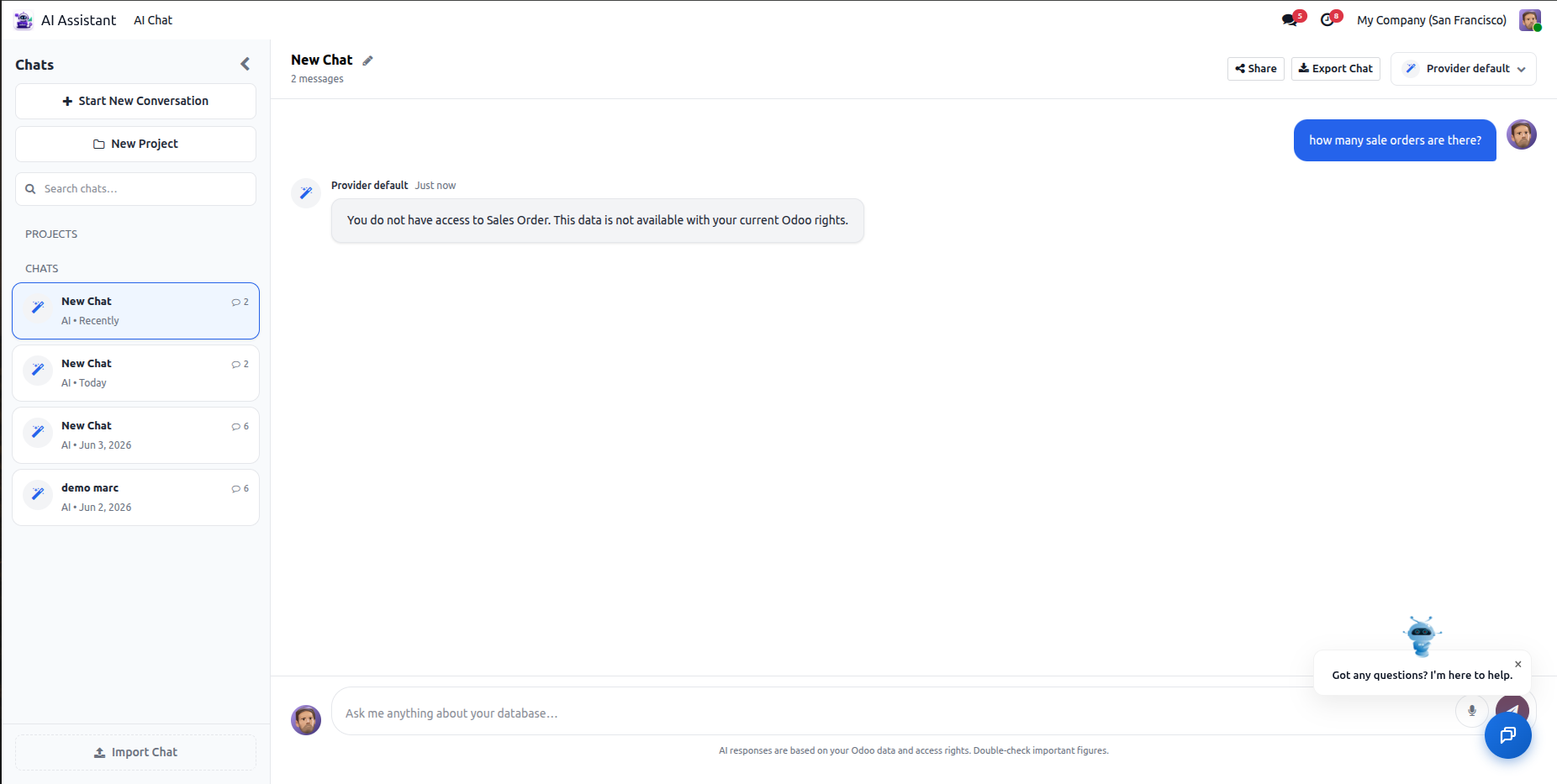
Task: Click the 'Just now' timestamp
Action: click(435, 186)
